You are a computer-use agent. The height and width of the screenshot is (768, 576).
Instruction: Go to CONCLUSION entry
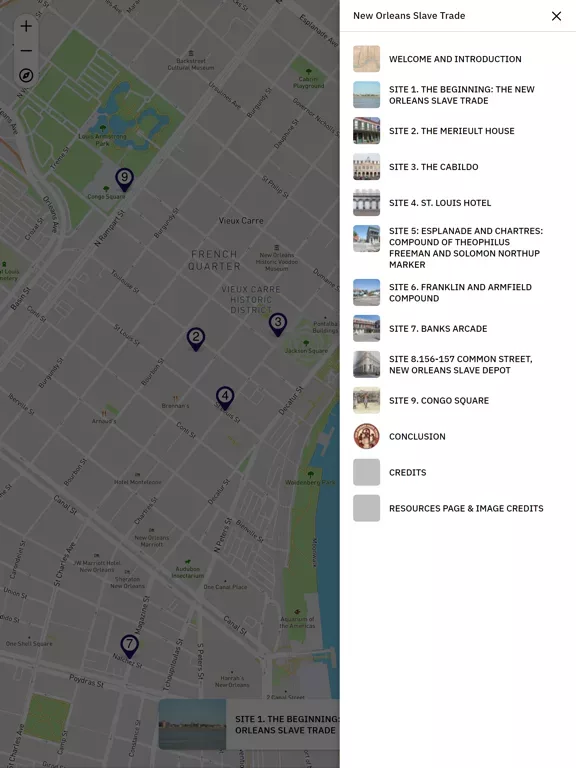coord(417,436)
